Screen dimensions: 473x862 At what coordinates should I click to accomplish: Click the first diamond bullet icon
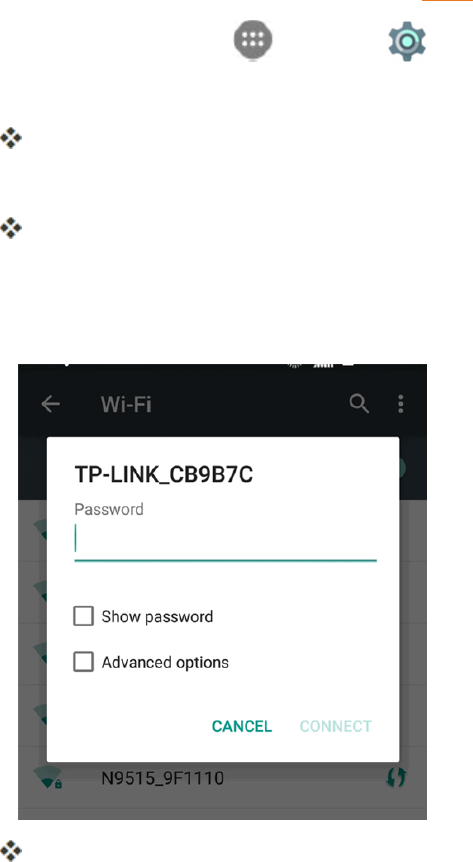tap(11, 137)
